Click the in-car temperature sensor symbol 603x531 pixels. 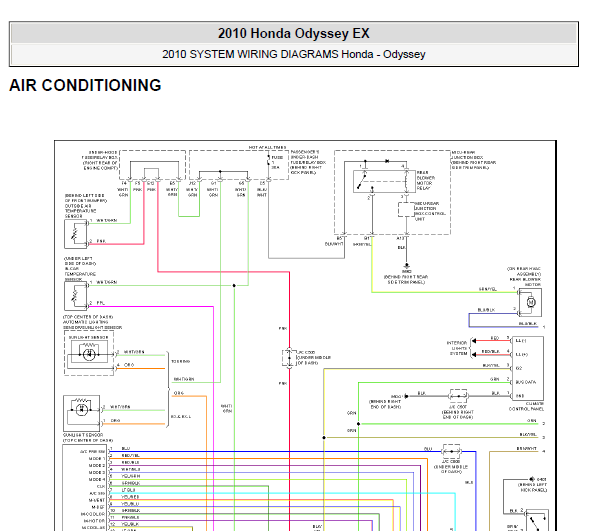[x=75, y=296]
